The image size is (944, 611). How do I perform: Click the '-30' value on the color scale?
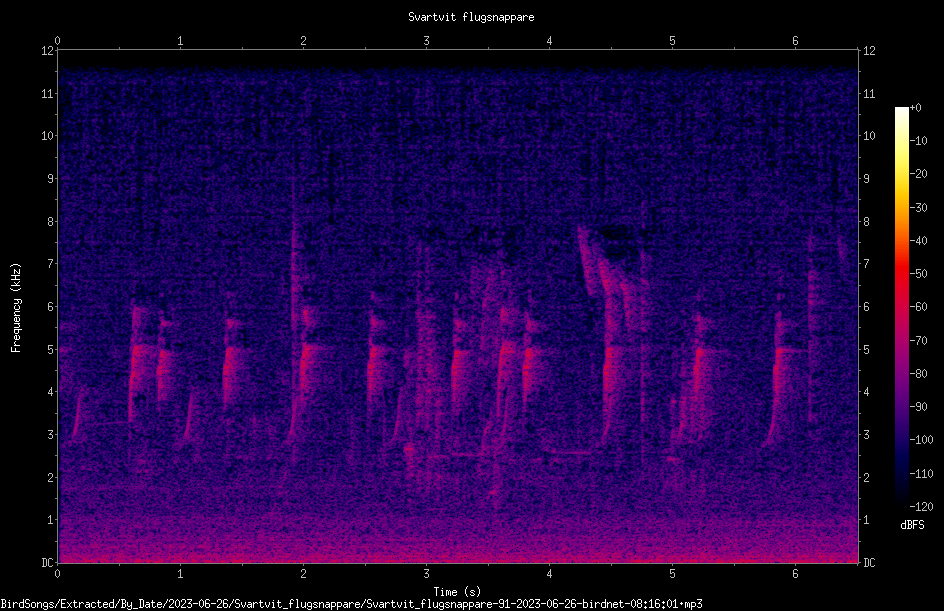(919, 208)
